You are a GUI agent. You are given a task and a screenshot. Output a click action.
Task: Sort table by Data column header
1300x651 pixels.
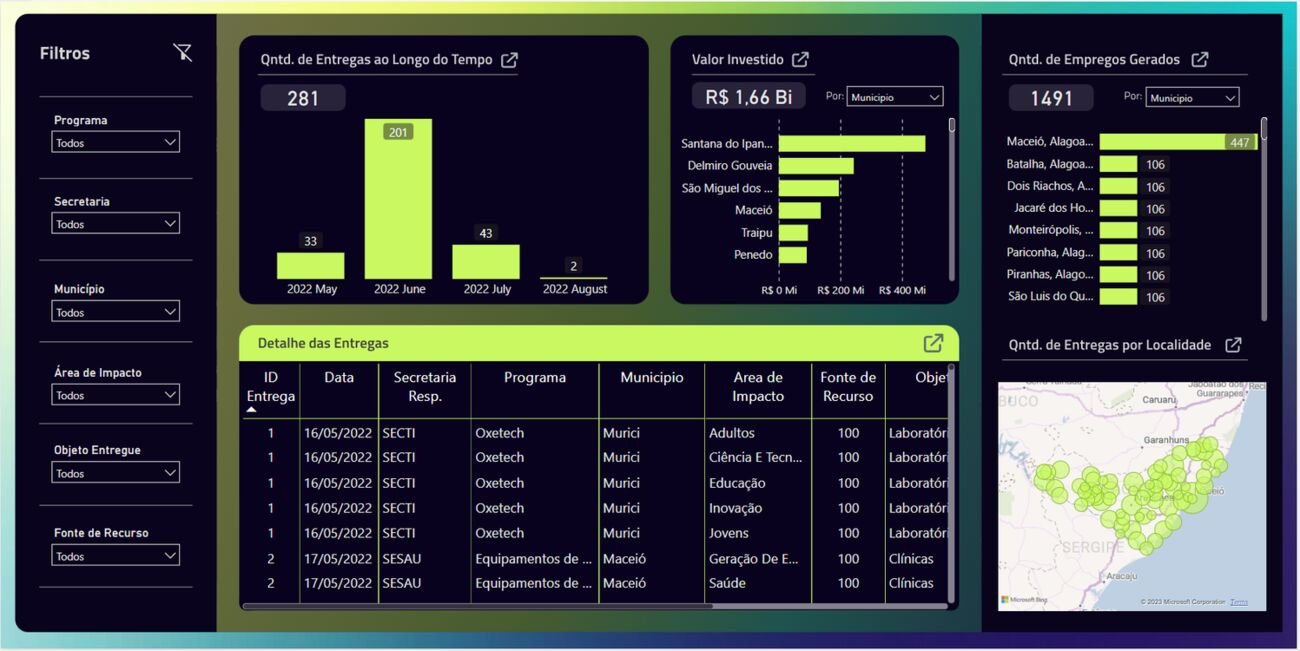tap(339, 378)
